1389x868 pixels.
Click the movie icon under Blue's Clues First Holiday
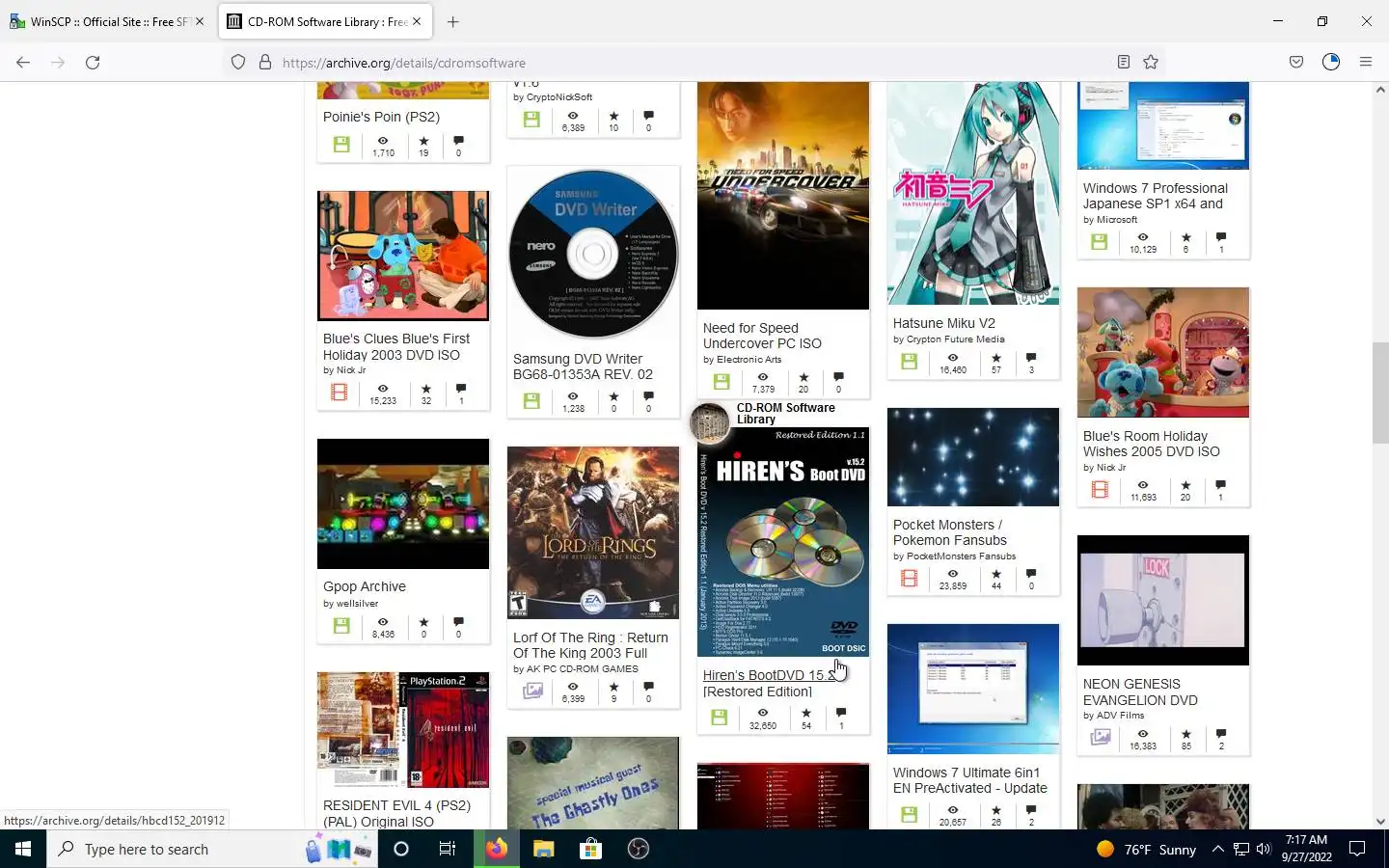340,393
